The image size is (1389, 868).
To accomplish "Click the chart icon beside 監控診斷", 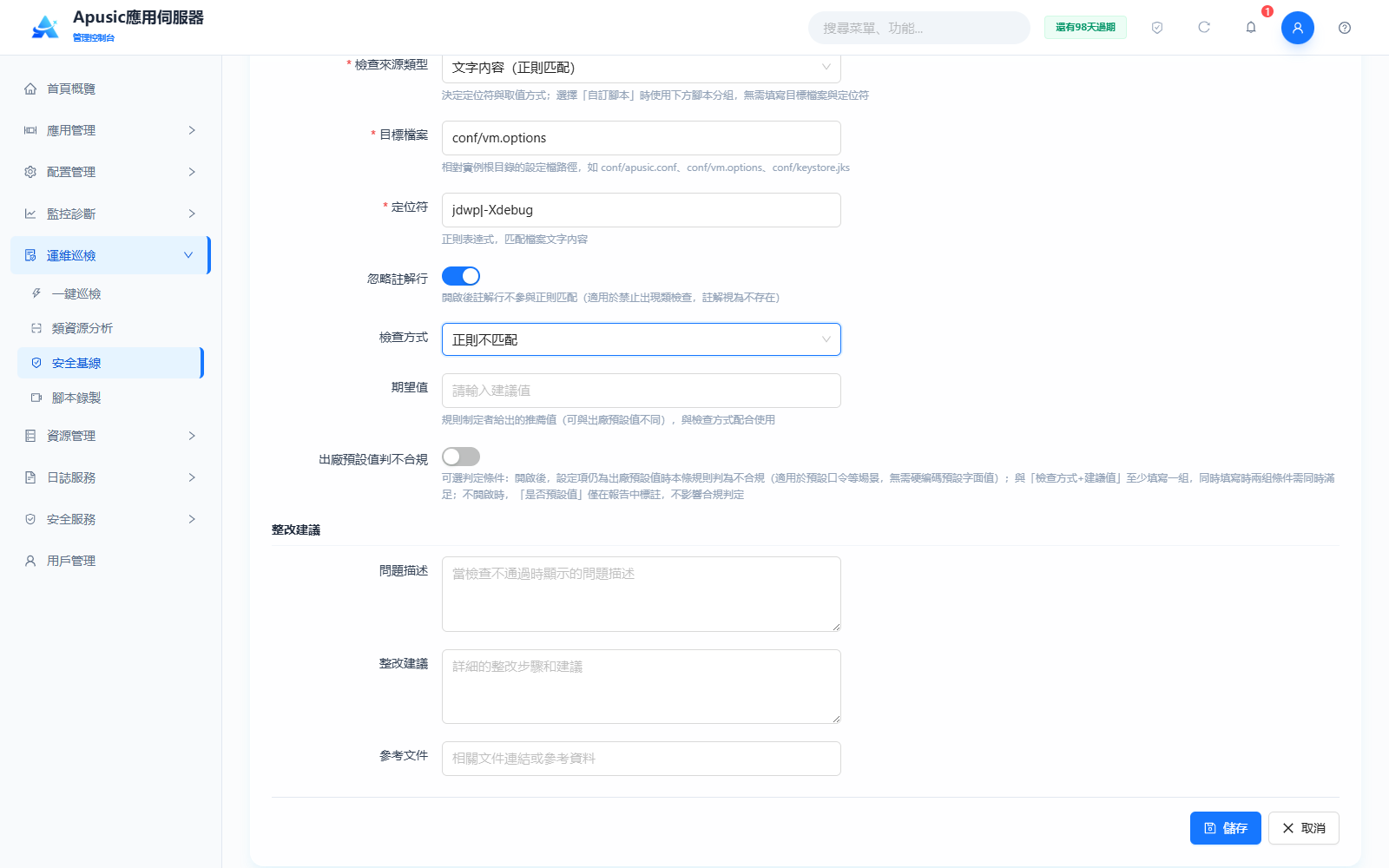I will click(x=30, y=214).
